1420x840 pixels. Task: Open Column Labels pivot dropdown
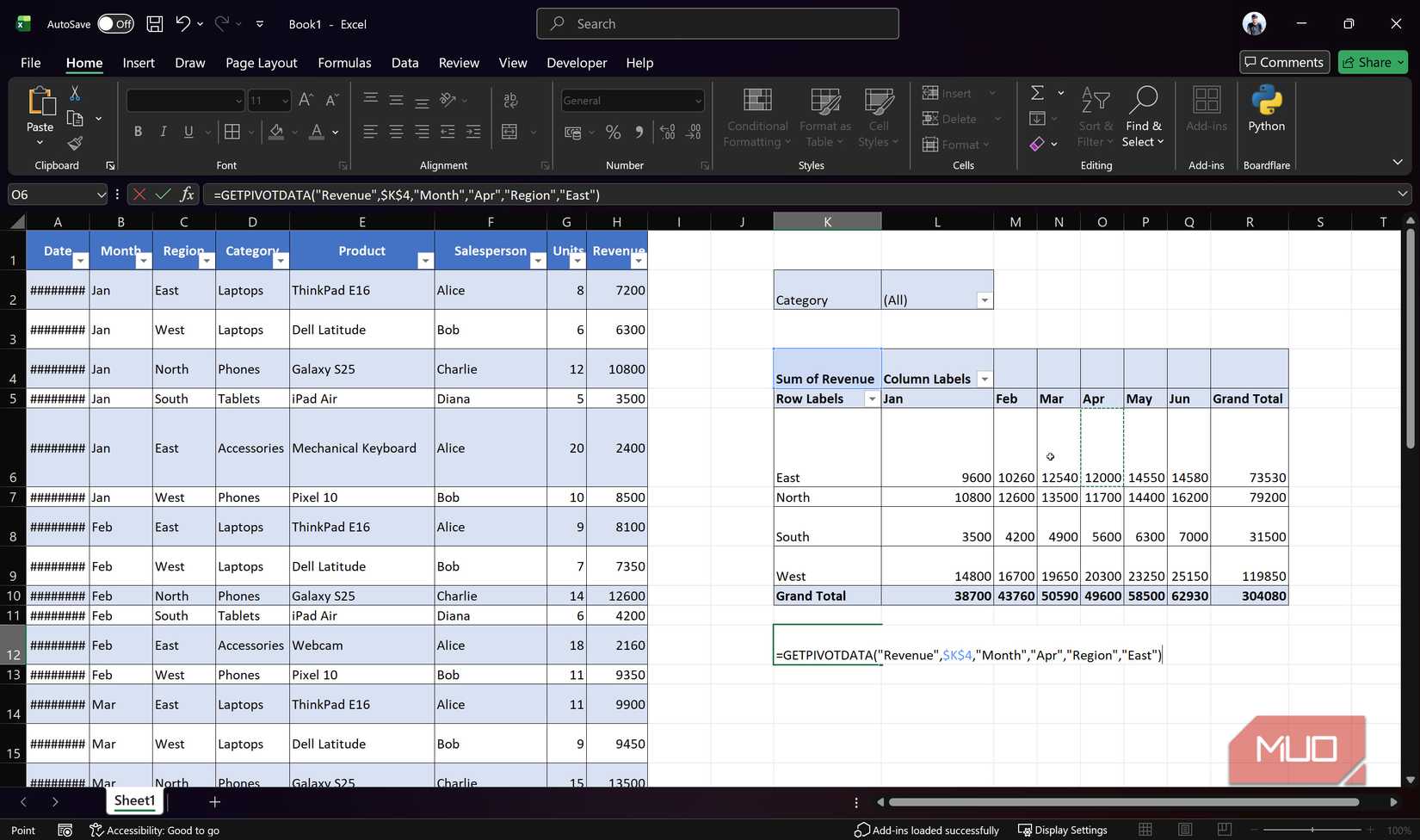[x=985, y=380]
